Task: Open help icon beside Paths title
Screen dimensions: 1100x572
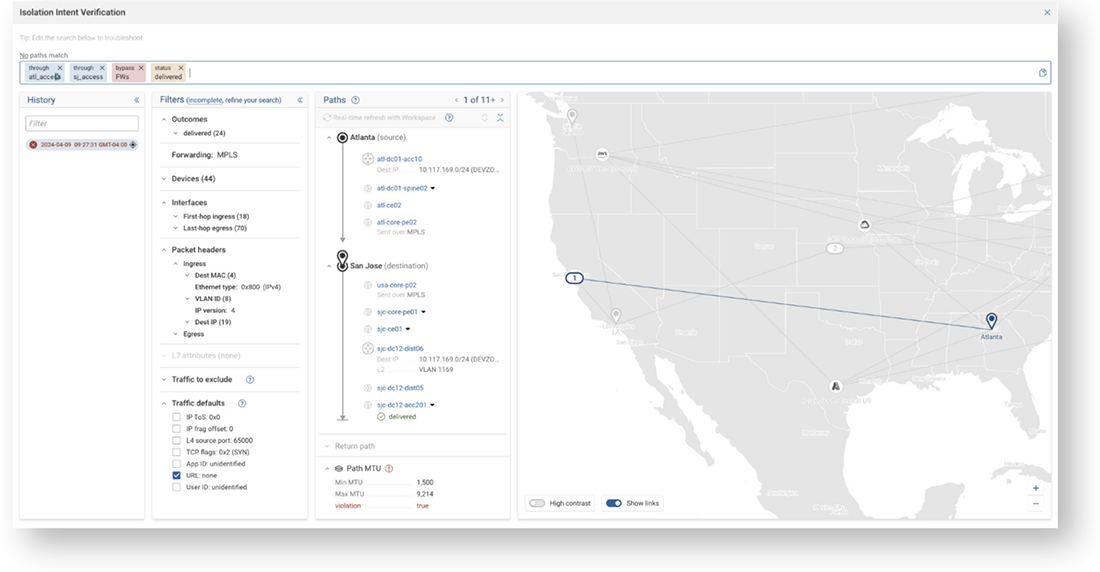Action: pyautogui.click(x=356, y=100)
